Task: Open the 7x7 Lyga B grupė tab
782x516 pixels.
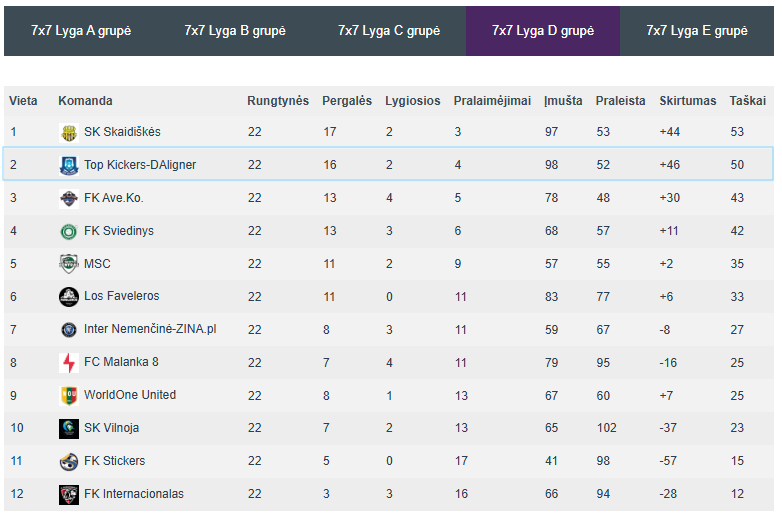Action: click(x=235, y=31)
